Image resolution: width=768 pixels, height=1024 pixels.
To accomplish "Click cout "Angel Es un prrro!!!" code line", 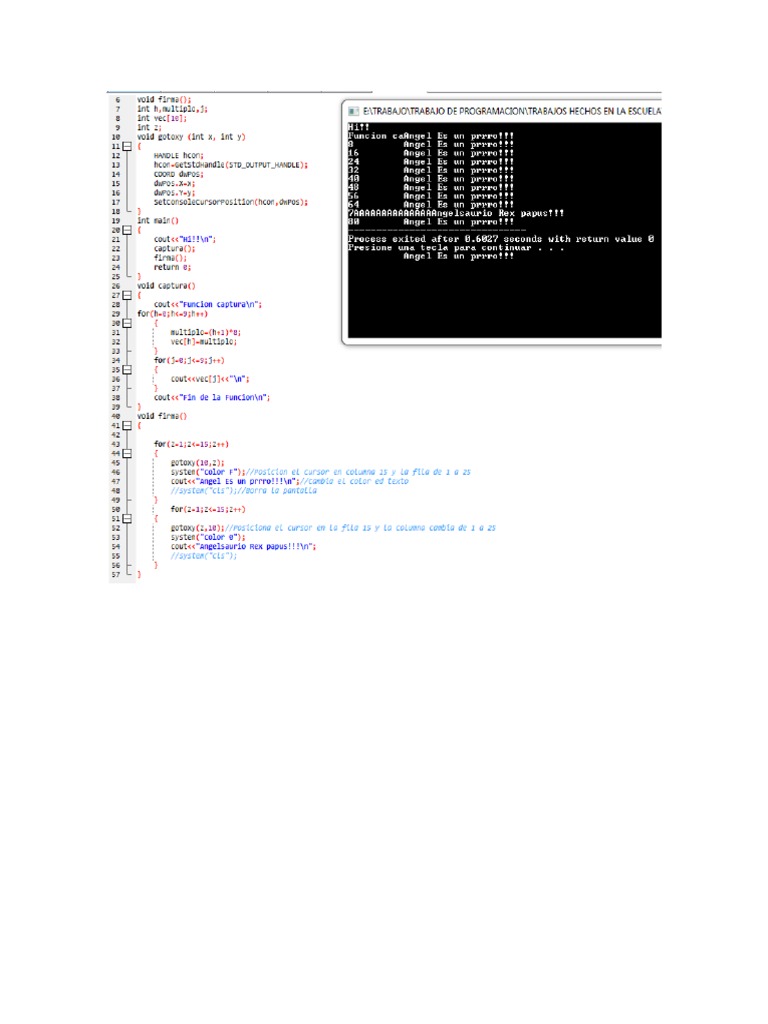I will point(234,481).
